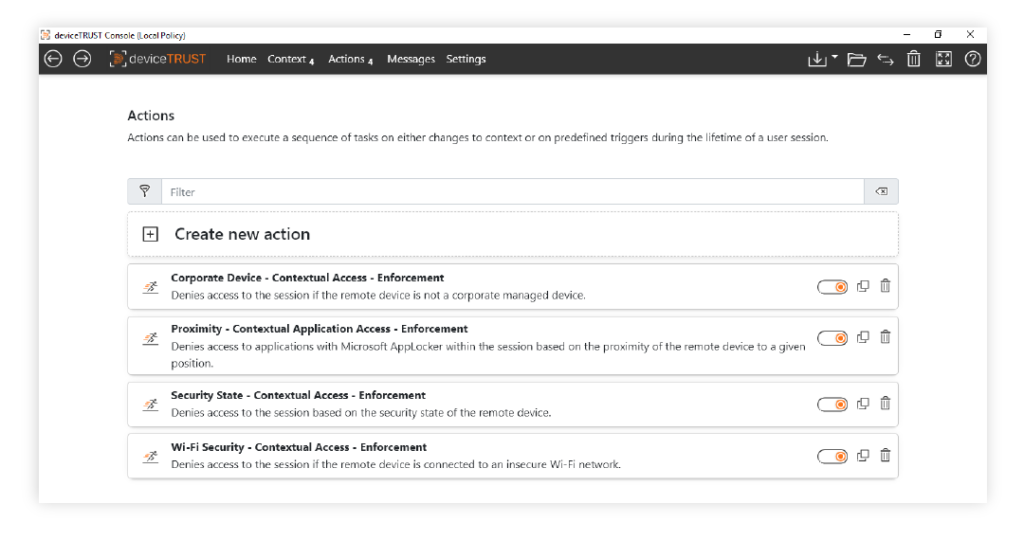Toggle the Security State enforcement switch
1024x540 pixels.
pos(832,404)
